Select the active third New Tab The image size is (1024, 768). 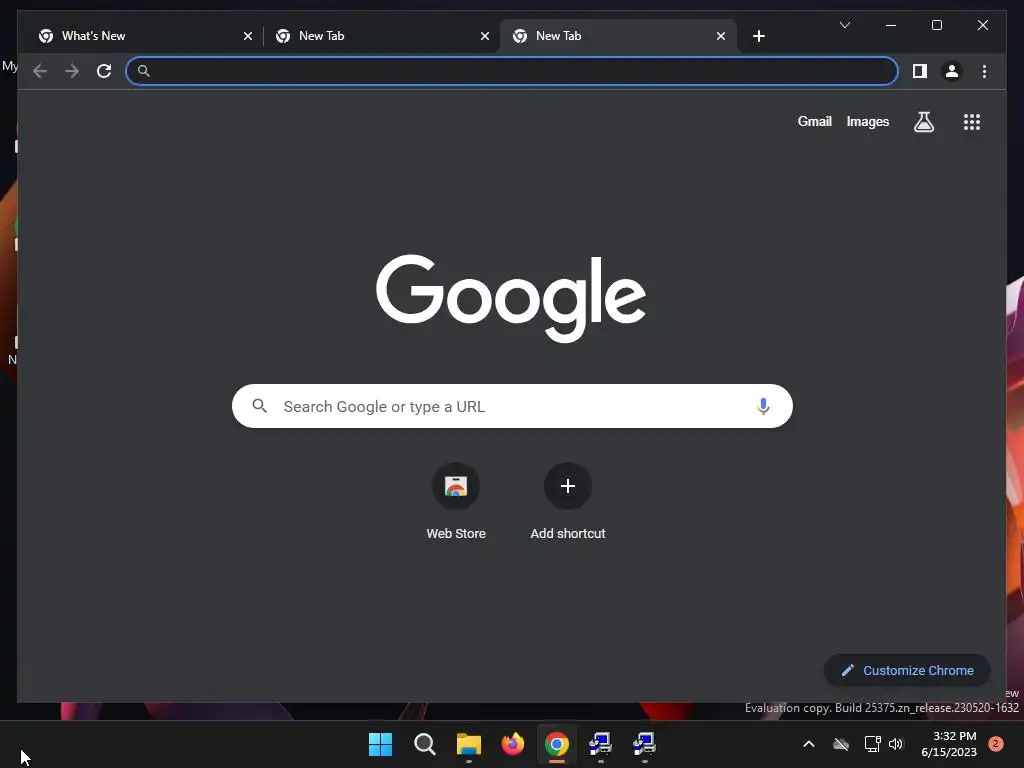click(618, 36)
